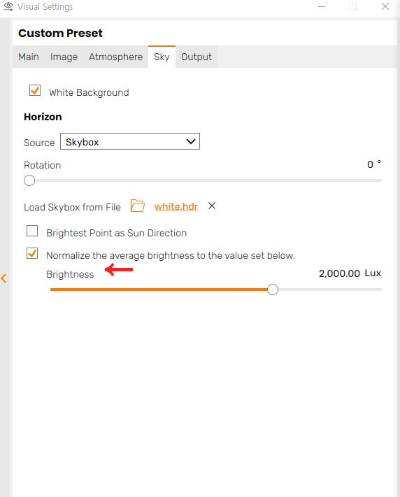Click the 2,000.00 Lux brightness value
The height and width of the screenshot is (497, 400).
pyautogui.click(x=339, y=274)
